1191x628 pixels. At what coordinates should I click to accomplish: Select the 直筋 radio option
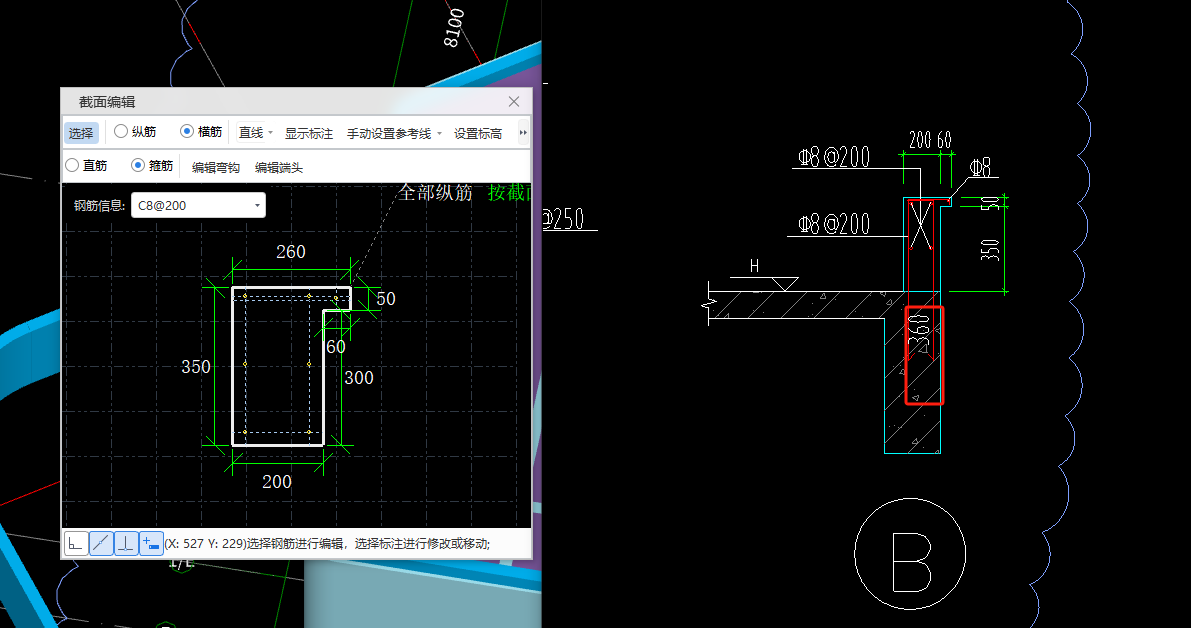point(86,165)
